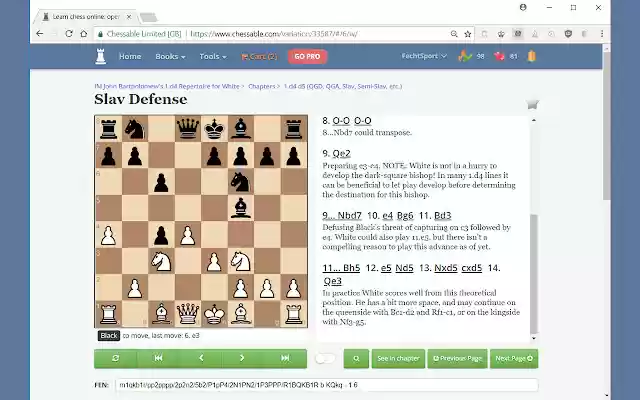Jump to first move of variation

158,358
